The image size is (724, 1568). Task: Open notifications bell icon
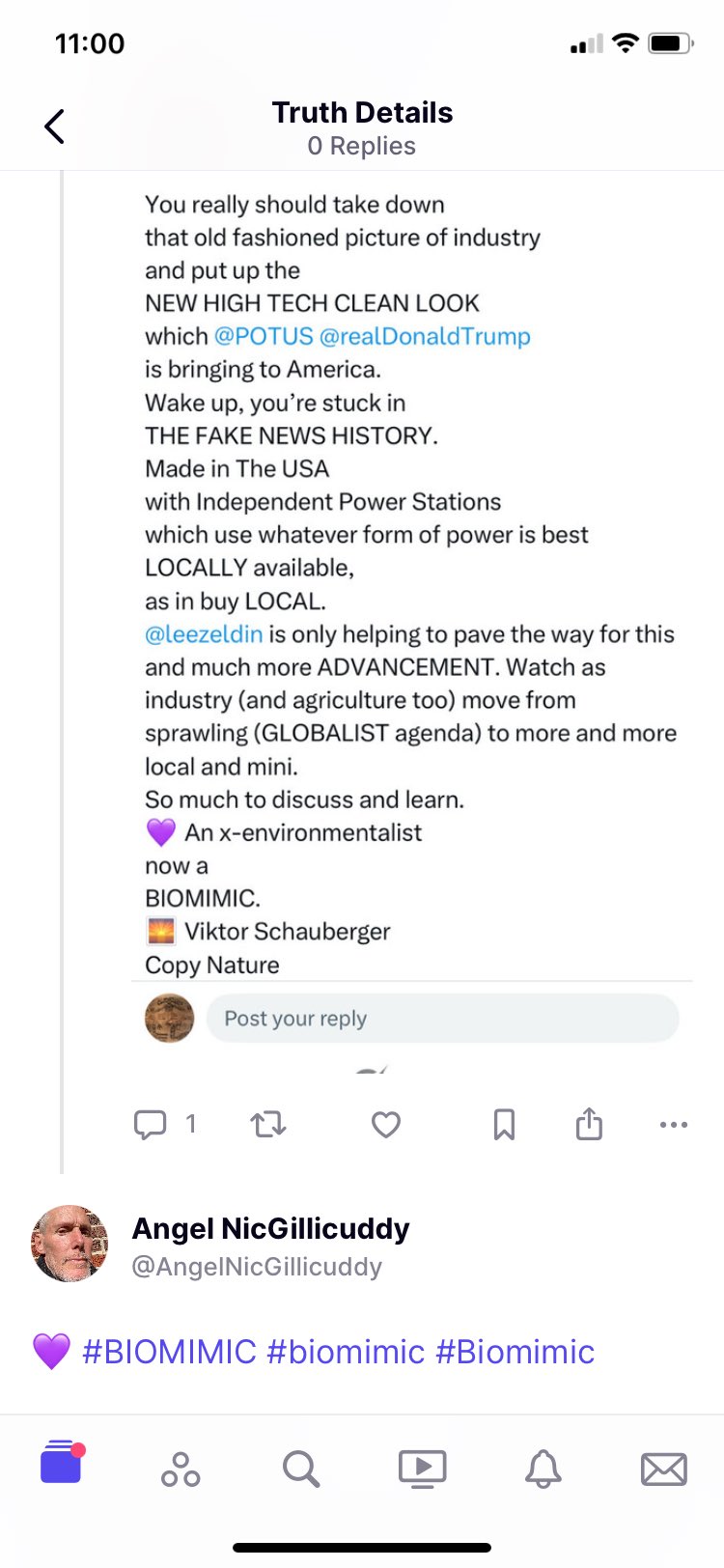(543, 1469)
